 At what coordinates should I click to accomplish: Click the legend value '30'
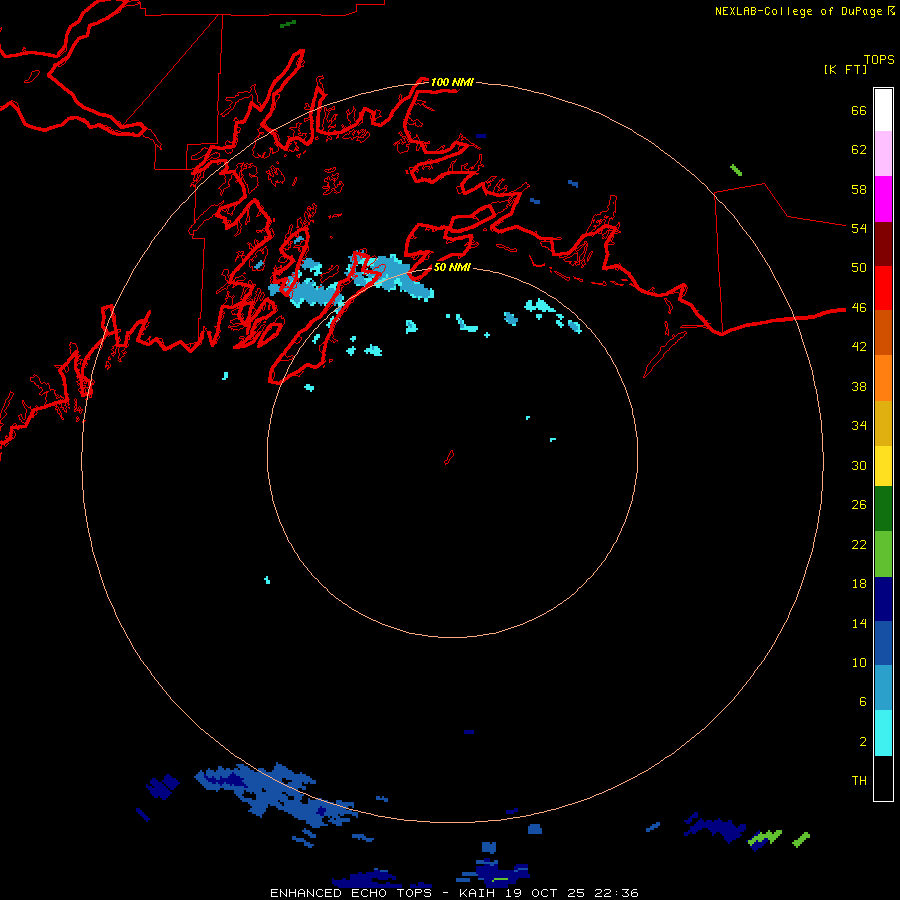tap(859, 465)
